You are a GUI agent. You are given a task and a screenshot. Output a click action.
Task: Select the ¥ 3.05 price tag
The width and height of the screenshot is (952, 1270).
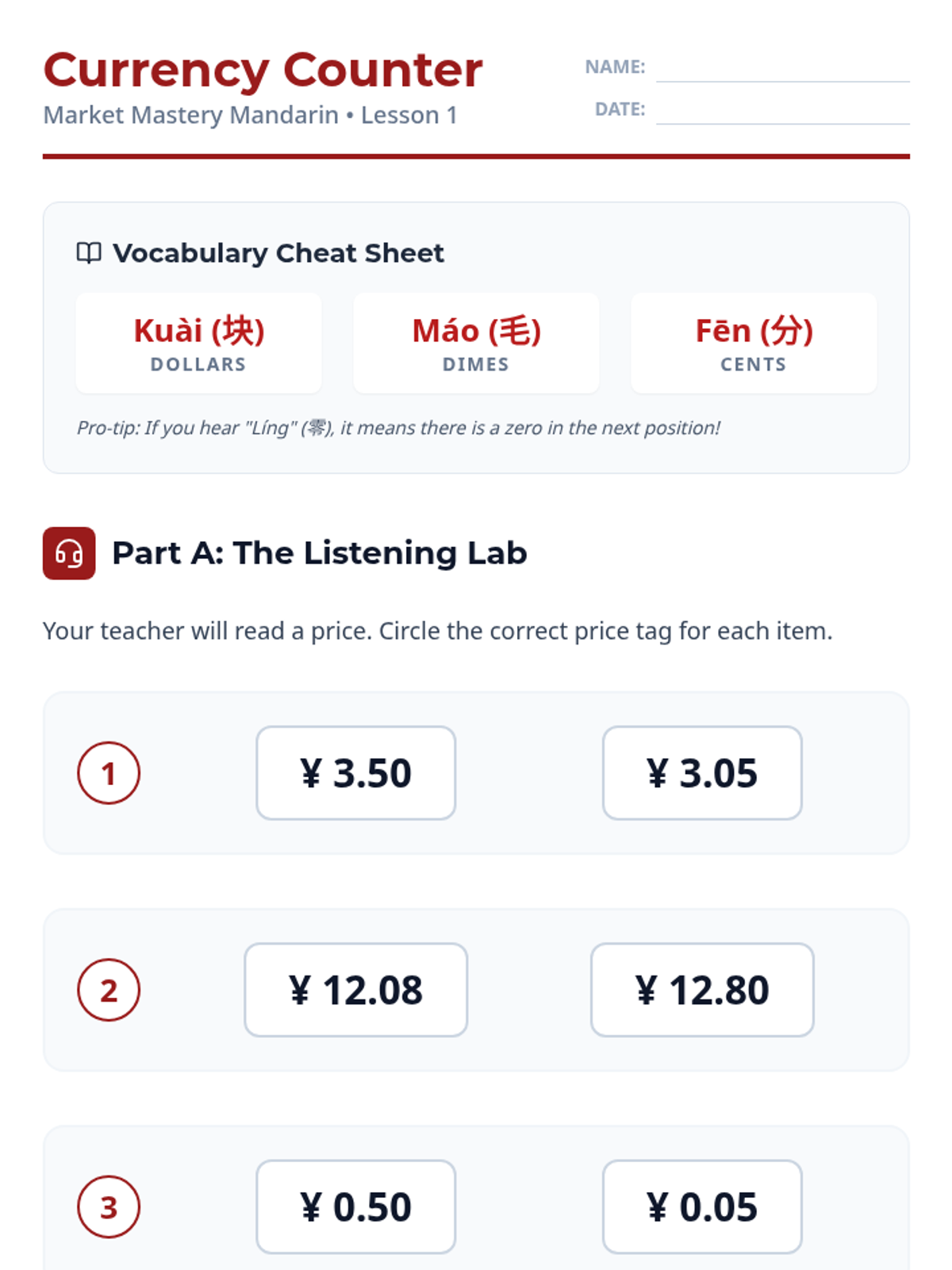click(702, 773)
